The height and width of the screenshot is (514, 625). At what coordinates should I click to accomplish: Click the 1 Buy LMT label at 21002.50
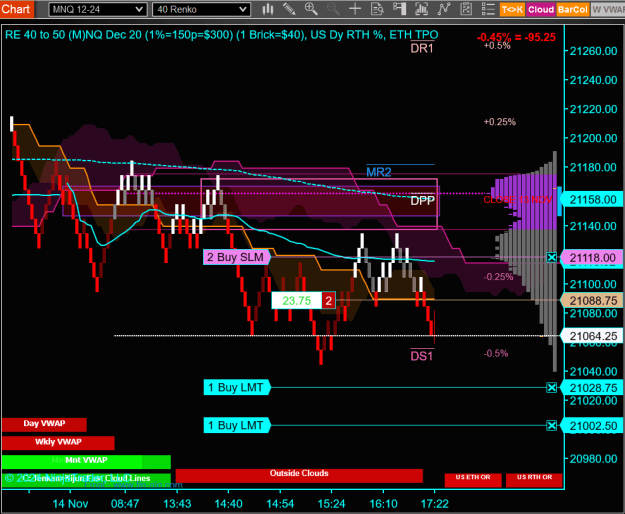(236, 426)
